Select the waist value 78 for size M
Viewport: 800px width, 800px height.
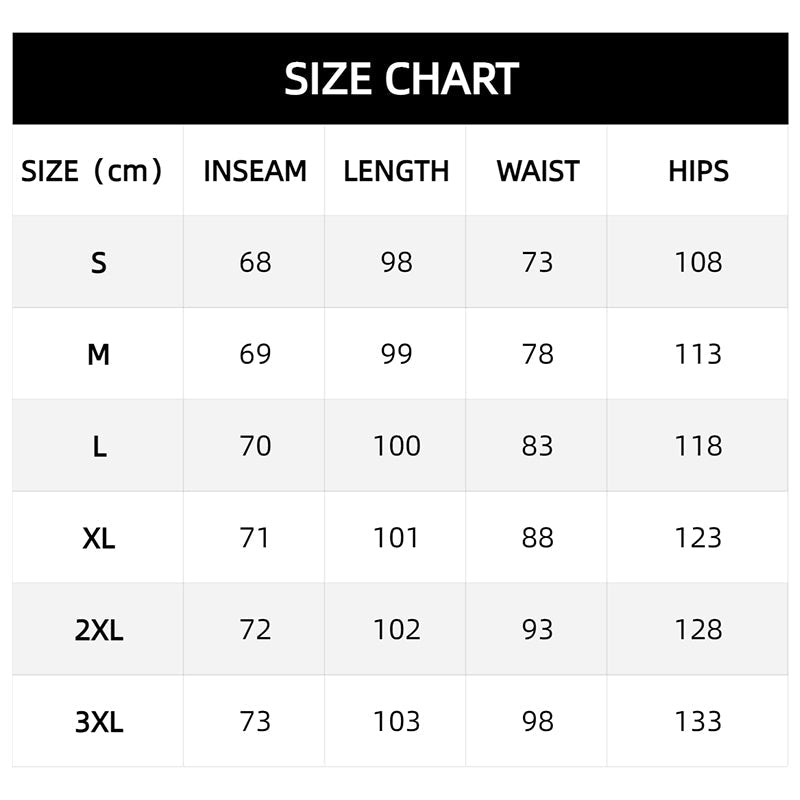coord(537,354)
